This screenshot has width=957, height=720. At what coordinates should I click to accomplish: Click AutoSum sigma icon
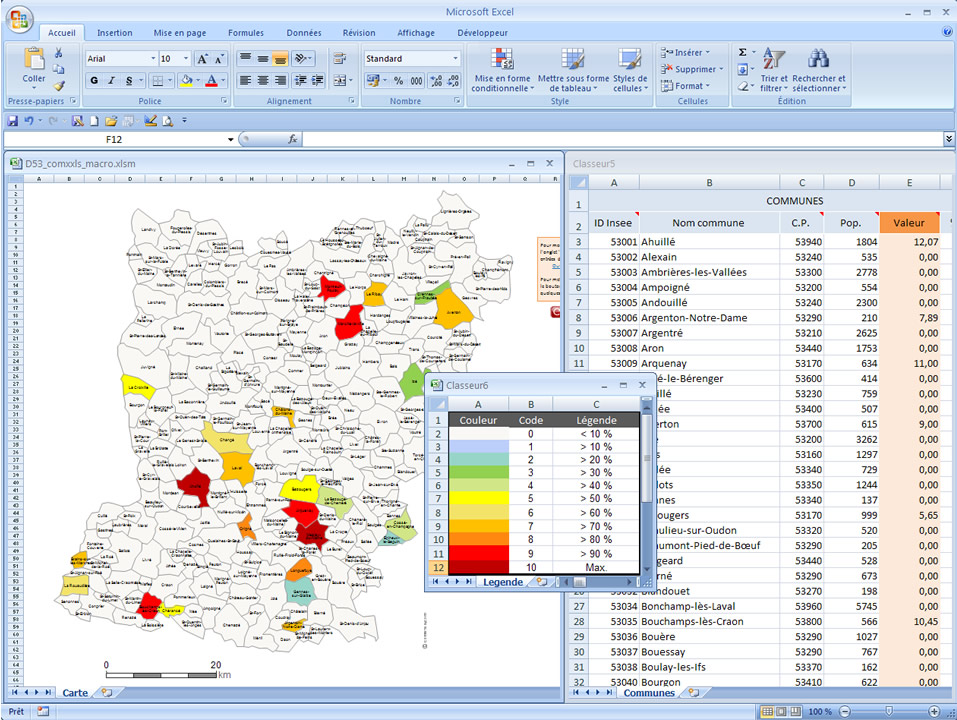pyautogui.click(x=743, y=52)
